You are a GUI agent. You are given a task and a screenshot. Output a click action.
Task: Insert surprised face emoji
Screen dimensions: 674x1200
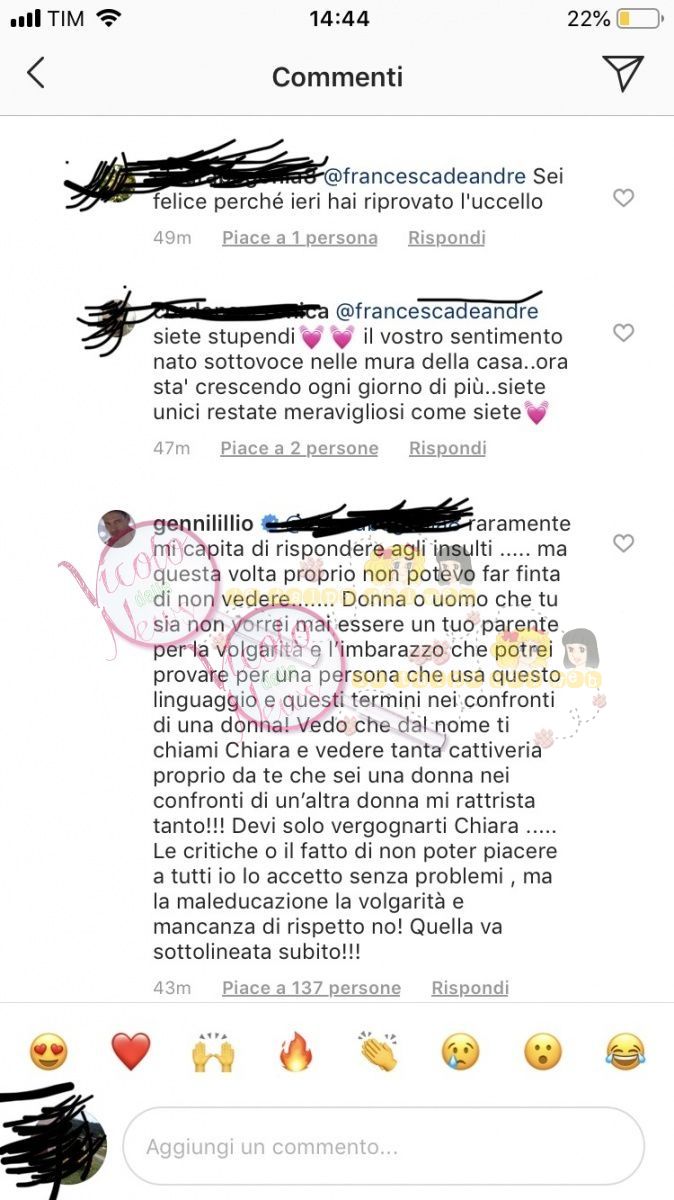(543, 1052)
